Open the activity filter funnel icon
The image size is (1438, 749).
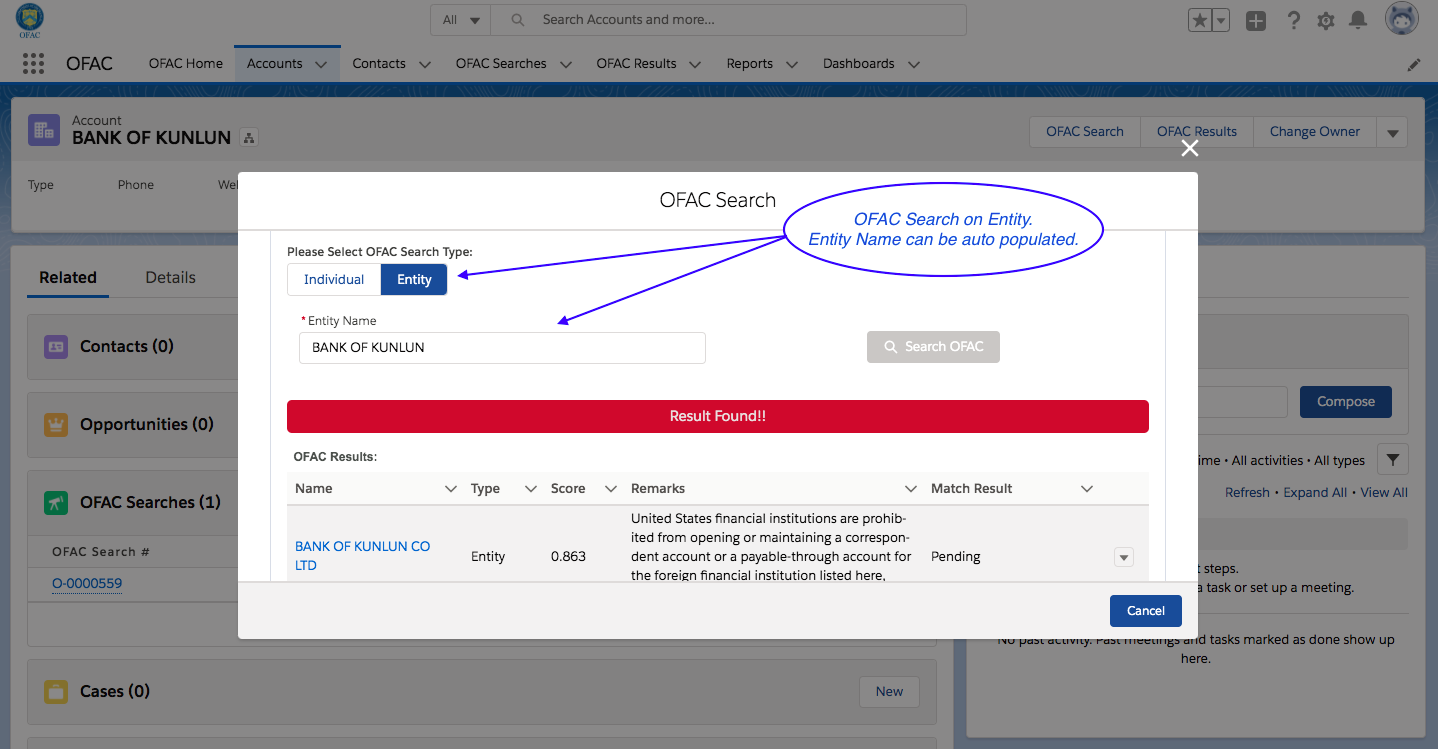click(x=1393, y=460)
